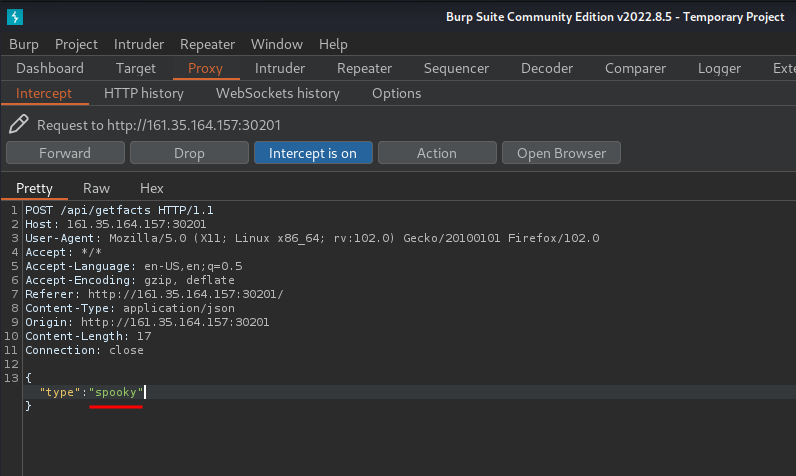Toggle the Intercept is on button
The height and width of the screenshot is (476, 796).
(313, 153)
